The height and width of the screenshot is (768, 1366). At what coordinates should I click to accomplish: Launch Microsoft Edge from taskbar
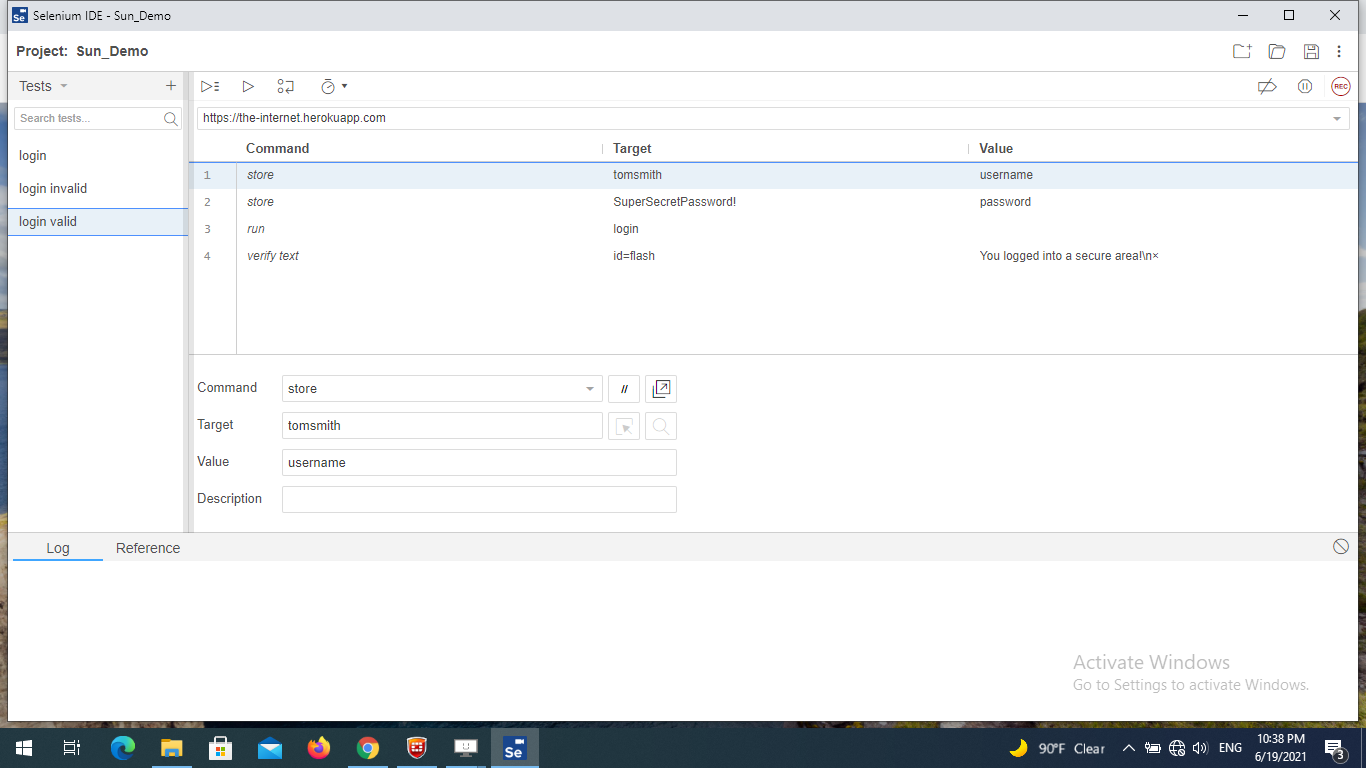tap(123, 748)
